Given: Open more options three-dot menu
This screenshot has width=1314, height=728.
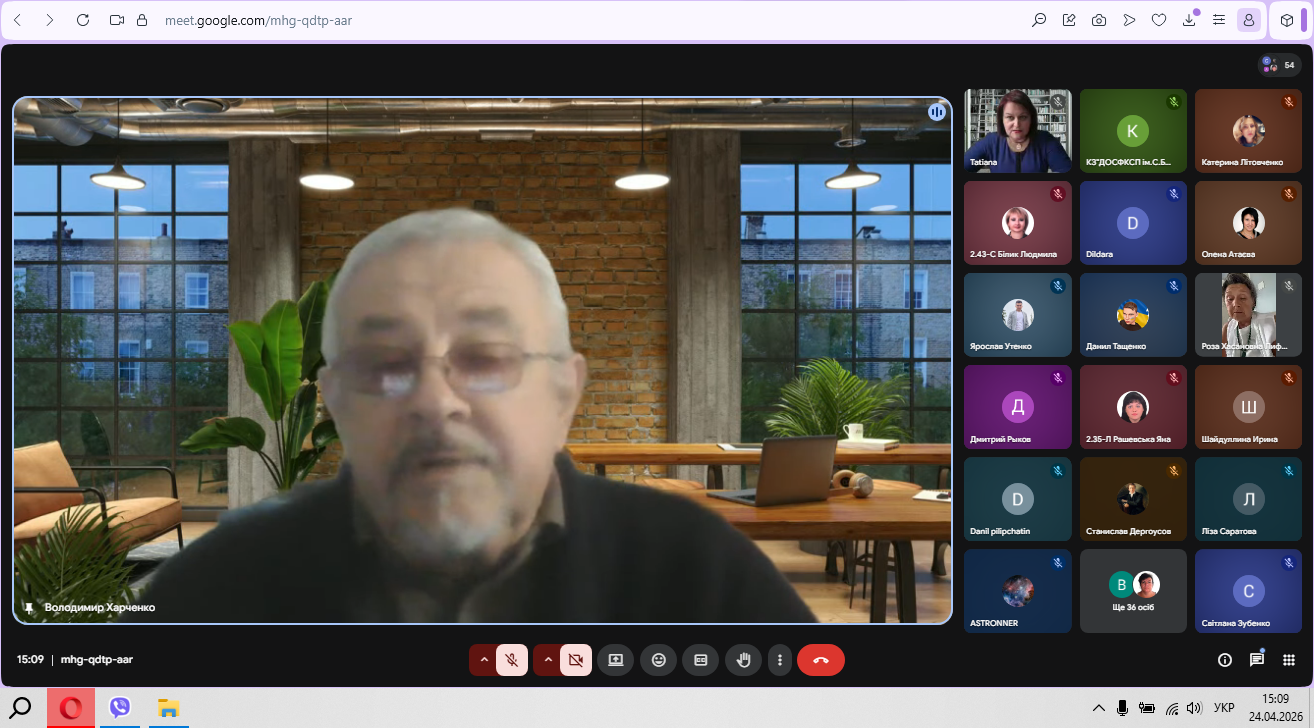Looking at the screenshot, I should pos(779,660).
